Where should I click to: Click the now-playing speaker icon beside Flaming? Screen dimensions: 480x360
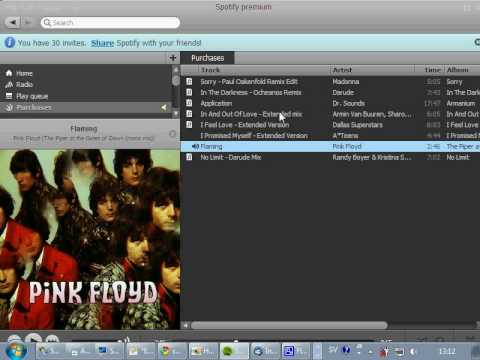(195, 146)
